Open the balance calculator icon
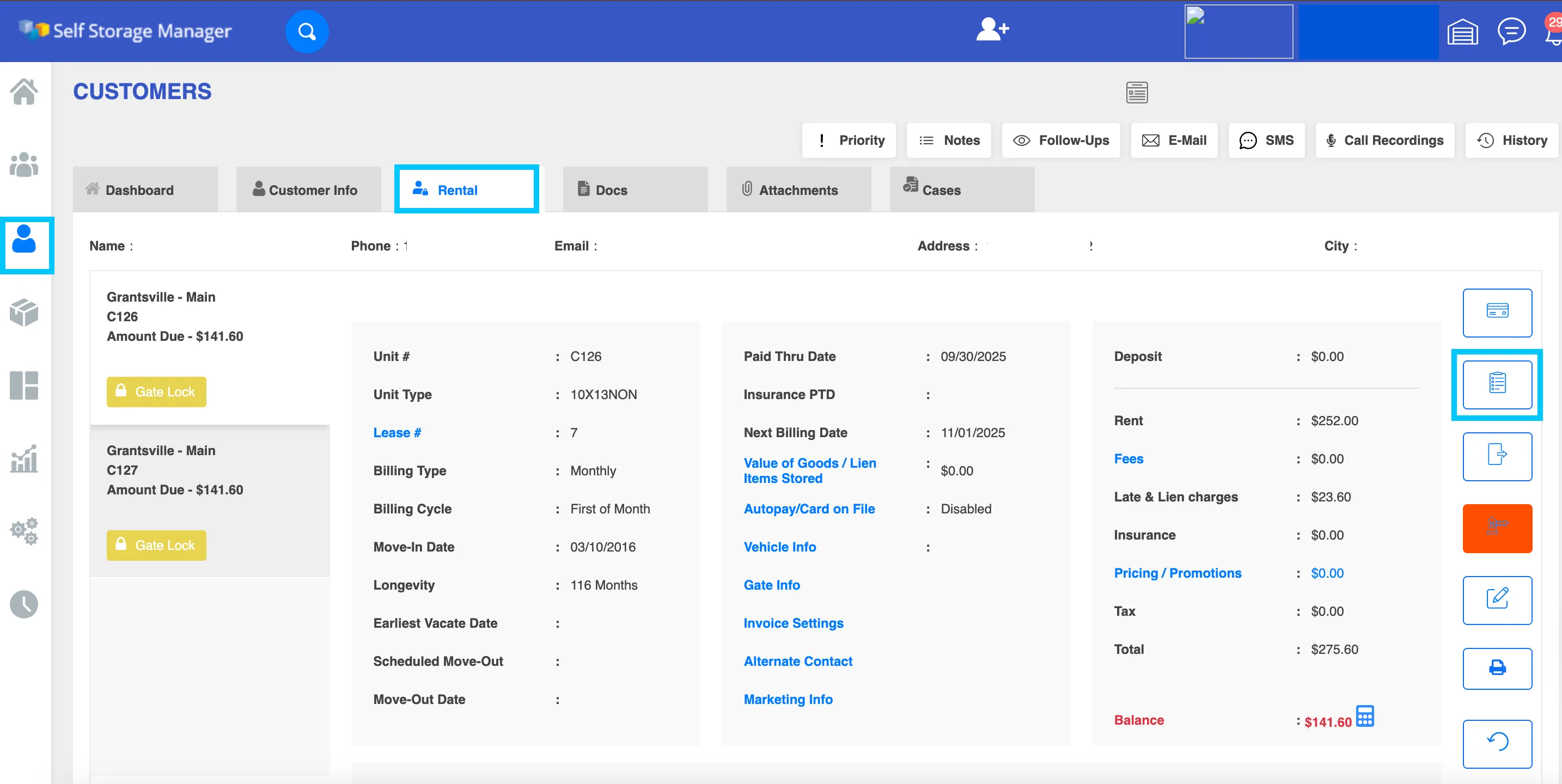1562x784 pixels. pos(1364,715)
